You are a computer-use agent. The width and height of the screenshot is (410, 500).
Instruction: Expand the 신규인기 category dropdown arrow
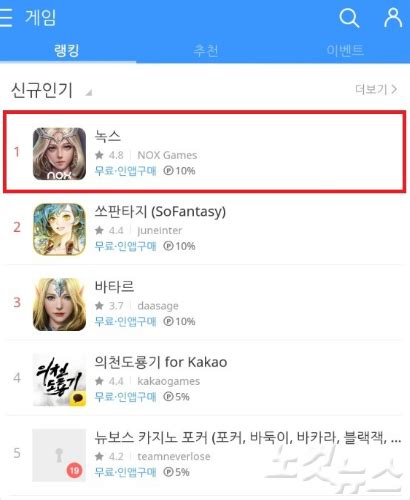click(88, 93)
